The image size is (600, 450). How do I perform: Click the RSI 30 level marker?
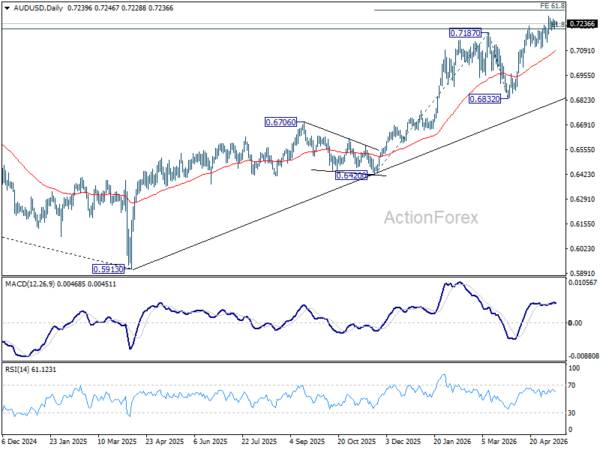572,413
